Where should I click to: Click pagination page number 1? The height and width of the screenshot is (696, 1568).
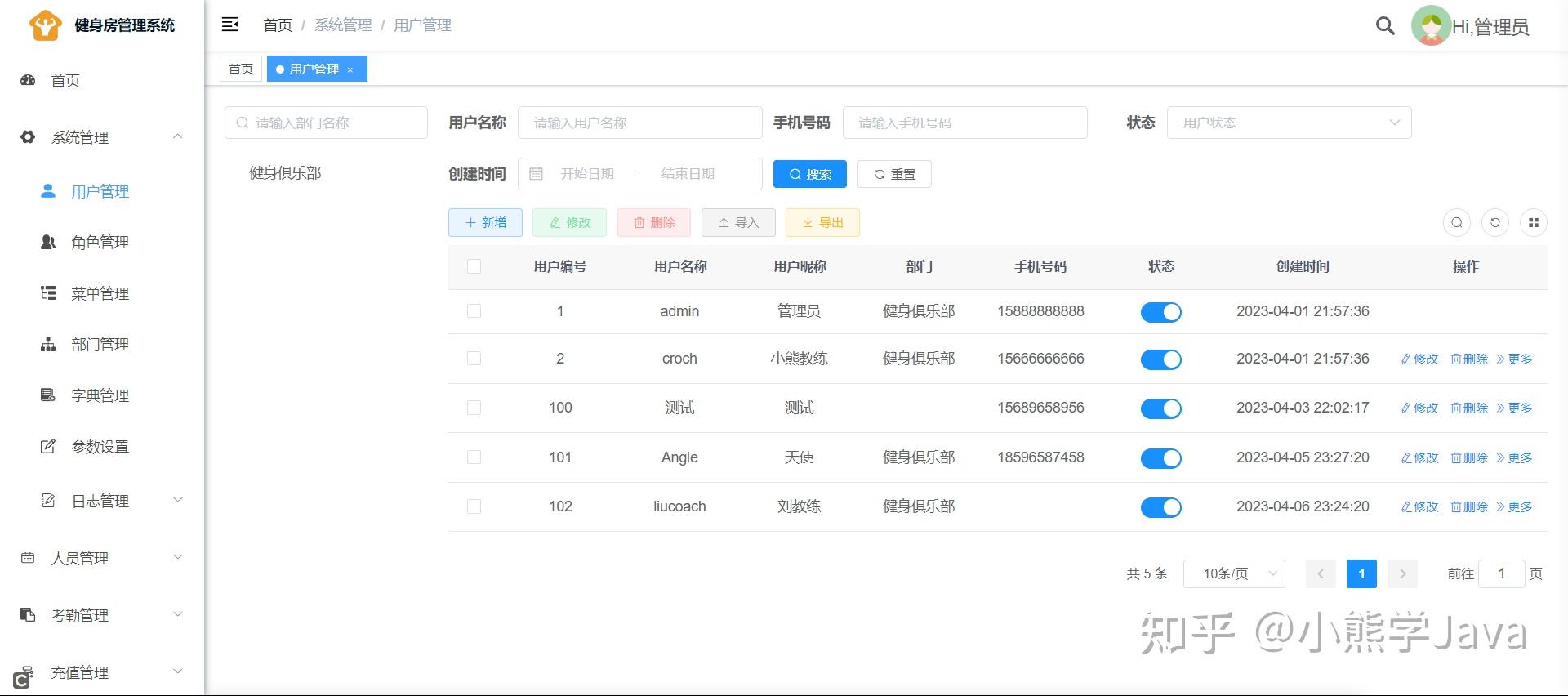[1361, 573]
